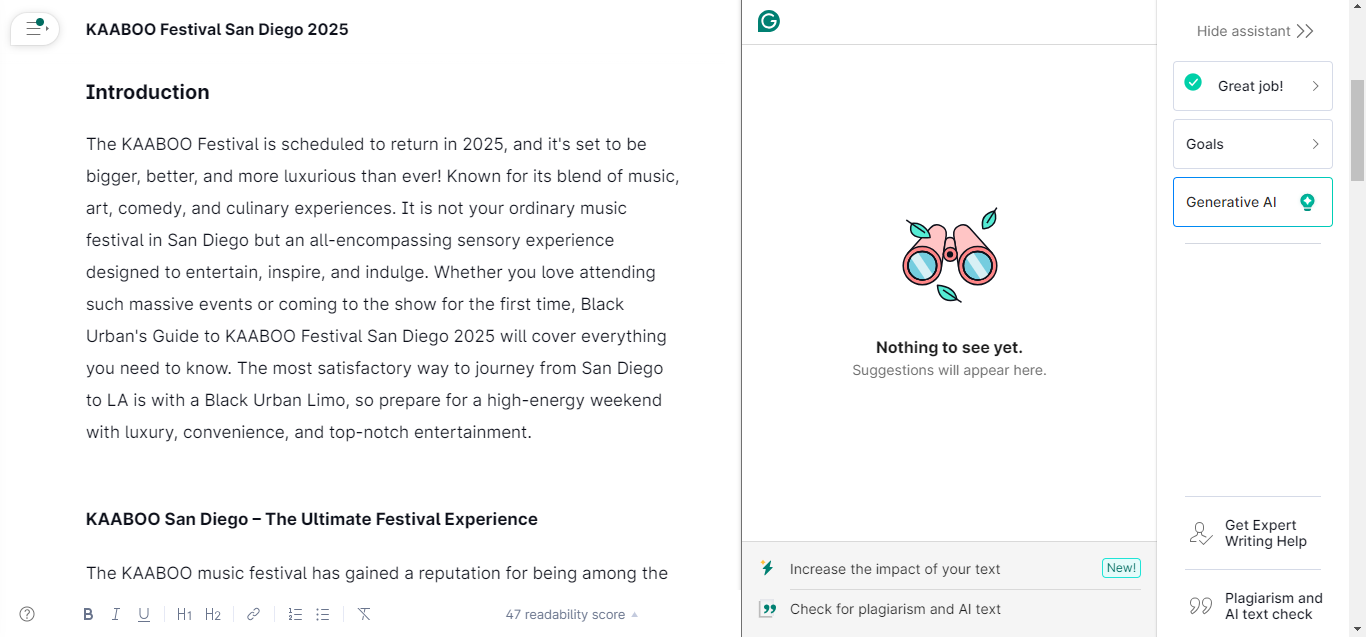The height and width of the screenshot is (637, 1366).
Task: Insert a link using the link icon
Action: click(x=254, y=614)
